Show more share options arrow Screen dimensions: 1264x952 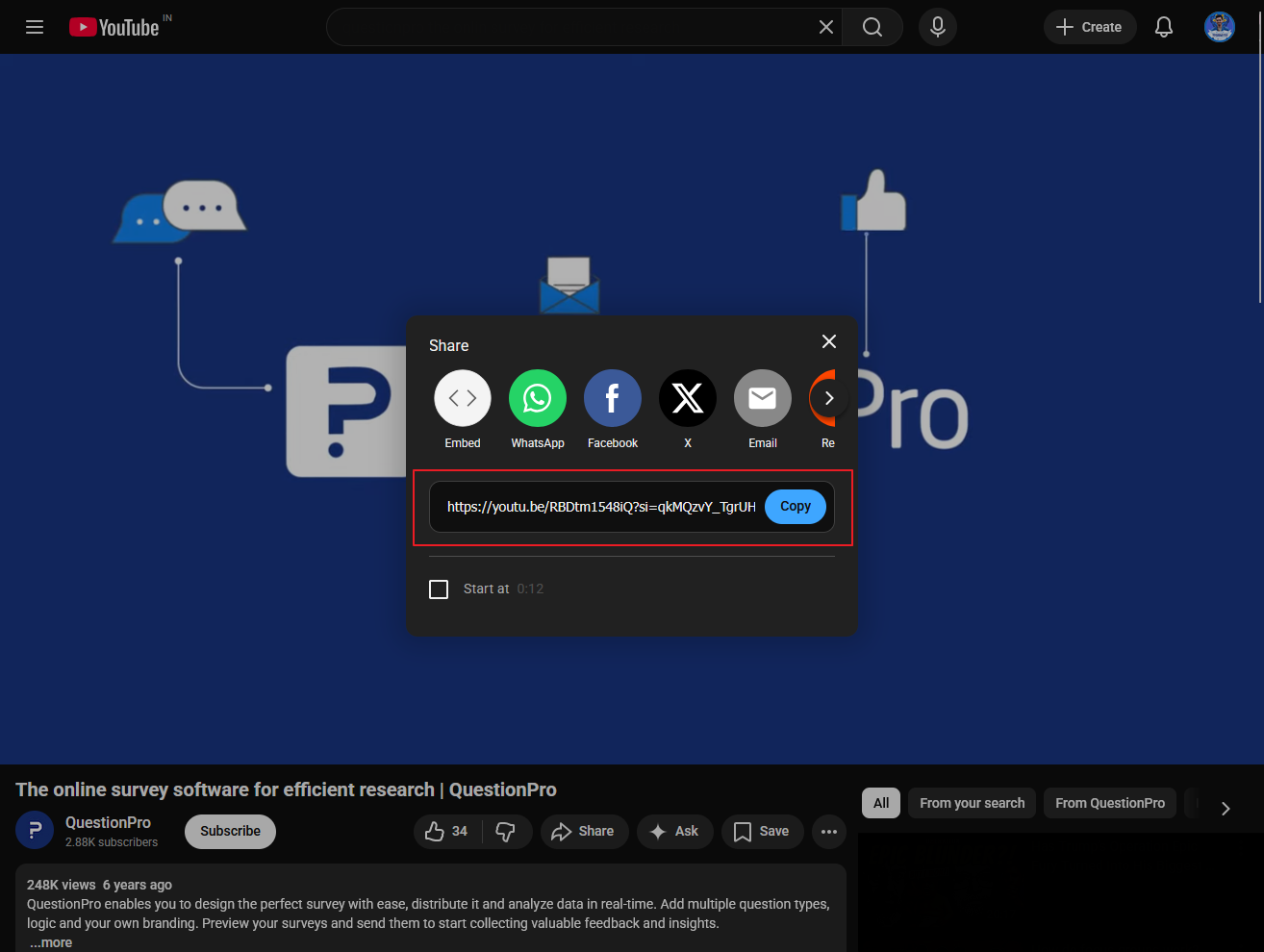click(x=829, y=398)
